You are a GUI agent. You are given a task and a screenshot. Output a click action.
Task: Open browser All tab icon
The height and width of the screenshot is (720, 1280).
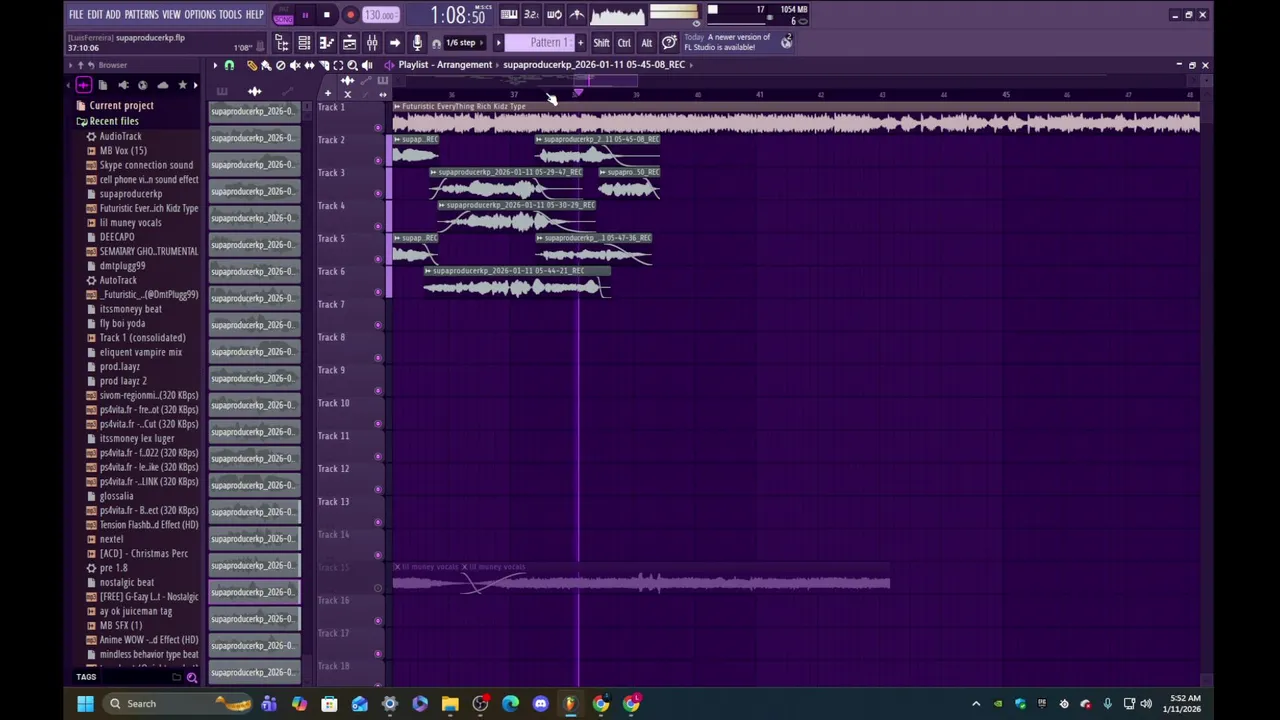point(83,86)
